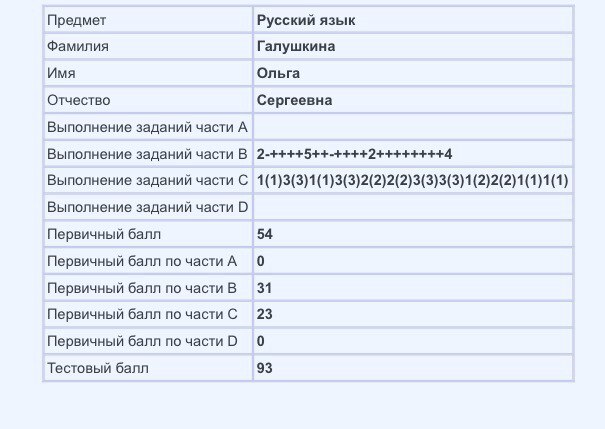Select the Русский язык subject value

pos(306,20)
